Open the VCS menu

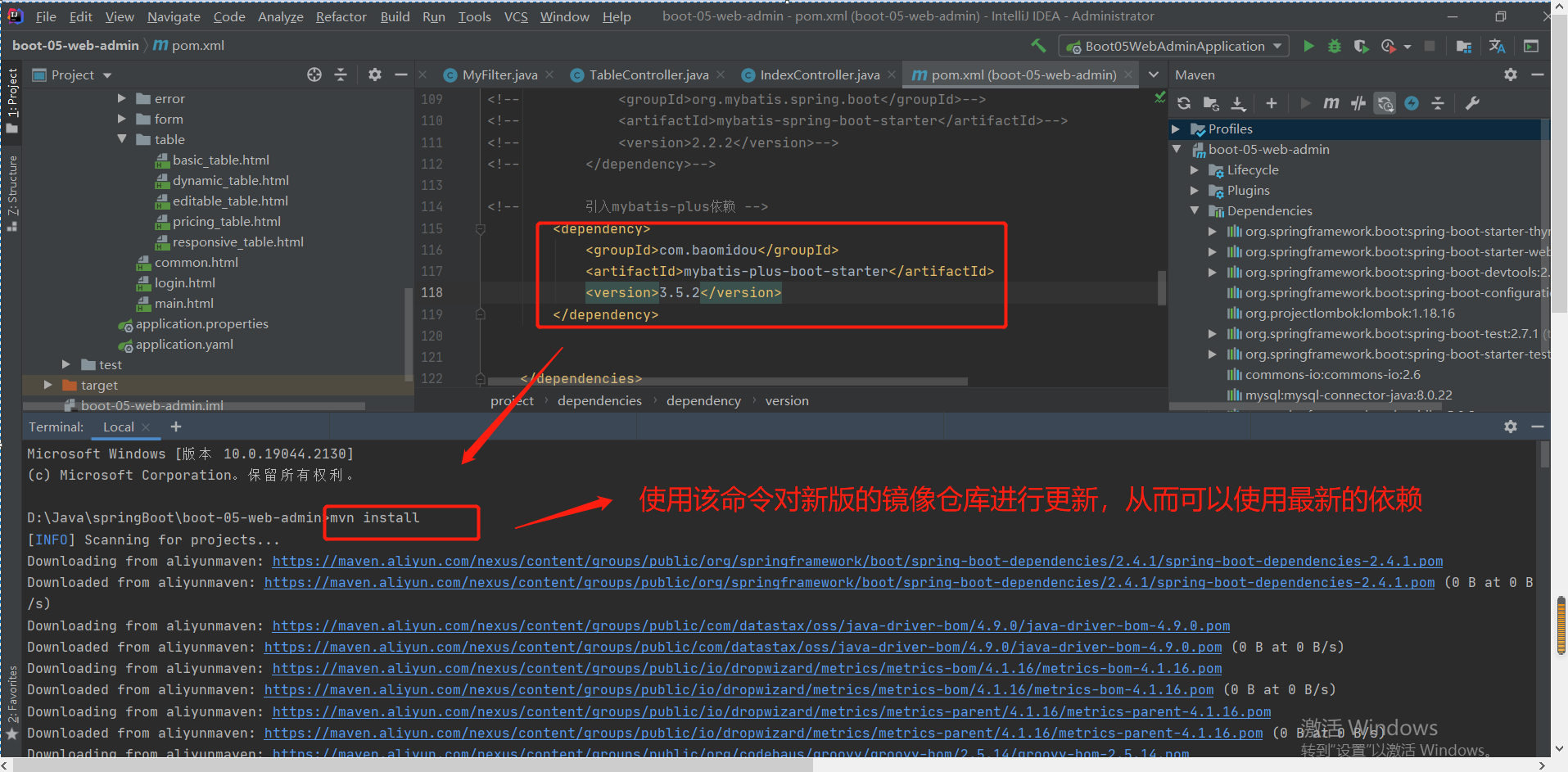click(x=516, y=16)
